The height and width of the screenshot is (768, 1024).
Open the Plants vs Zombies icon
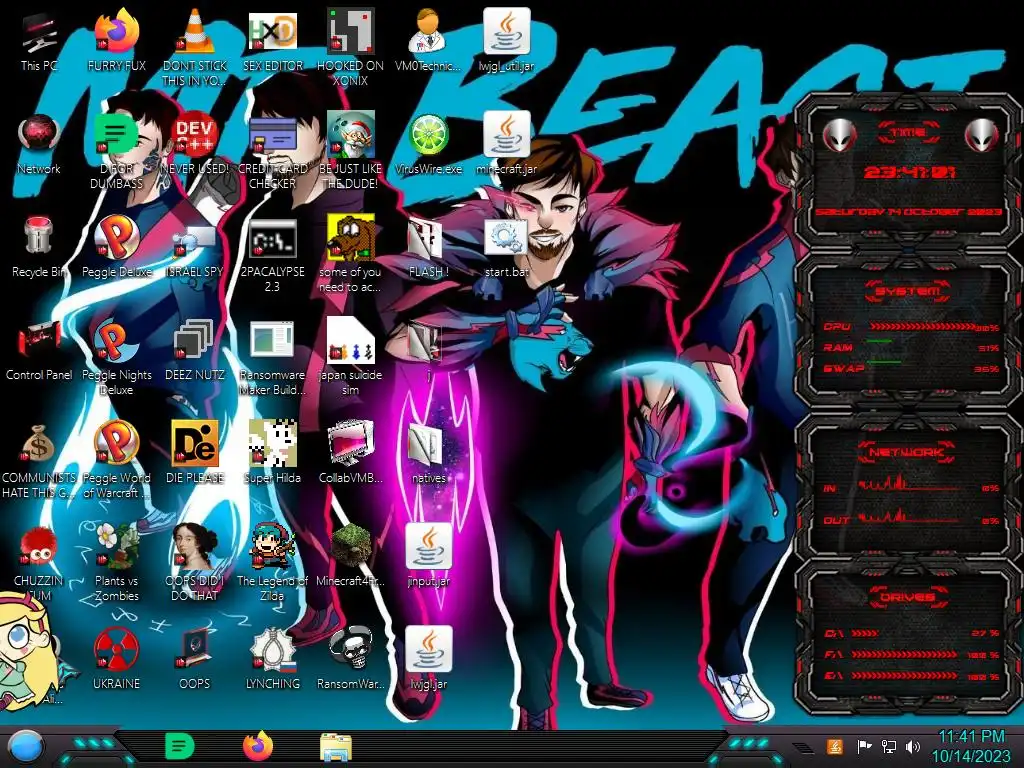(117, 546)
